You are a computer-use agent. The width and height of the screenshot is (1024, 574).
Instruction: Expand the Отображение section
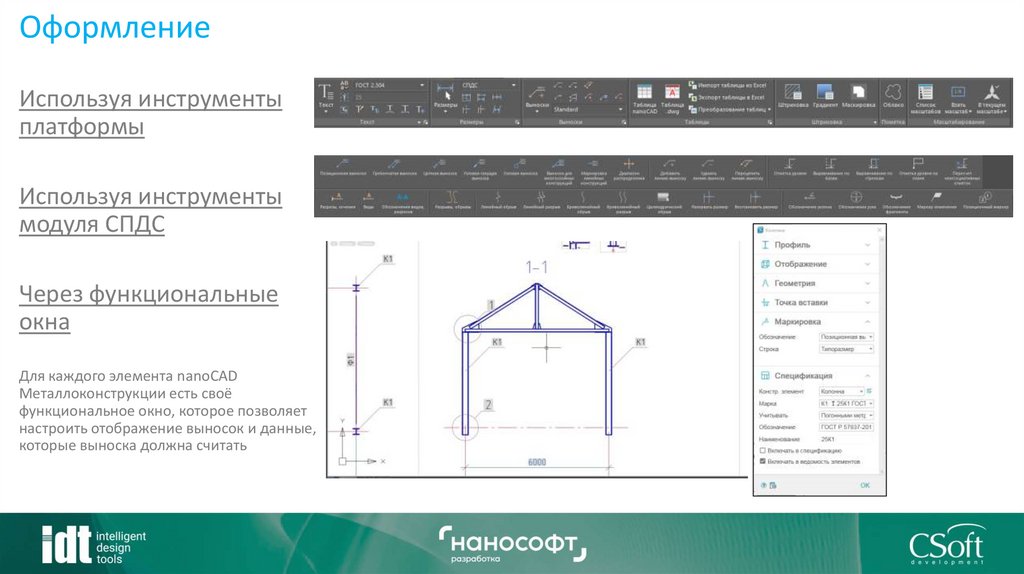click(x=816, y=264)
